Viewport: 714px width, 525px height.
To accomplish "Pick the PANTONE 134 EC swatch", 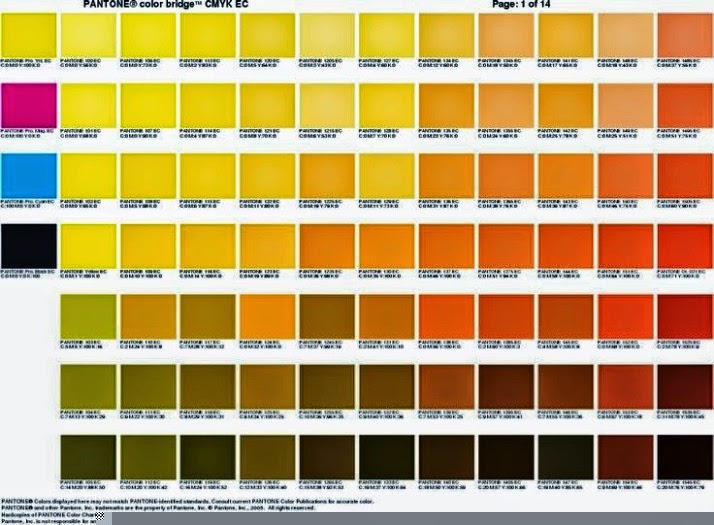I will pos(446,35).
